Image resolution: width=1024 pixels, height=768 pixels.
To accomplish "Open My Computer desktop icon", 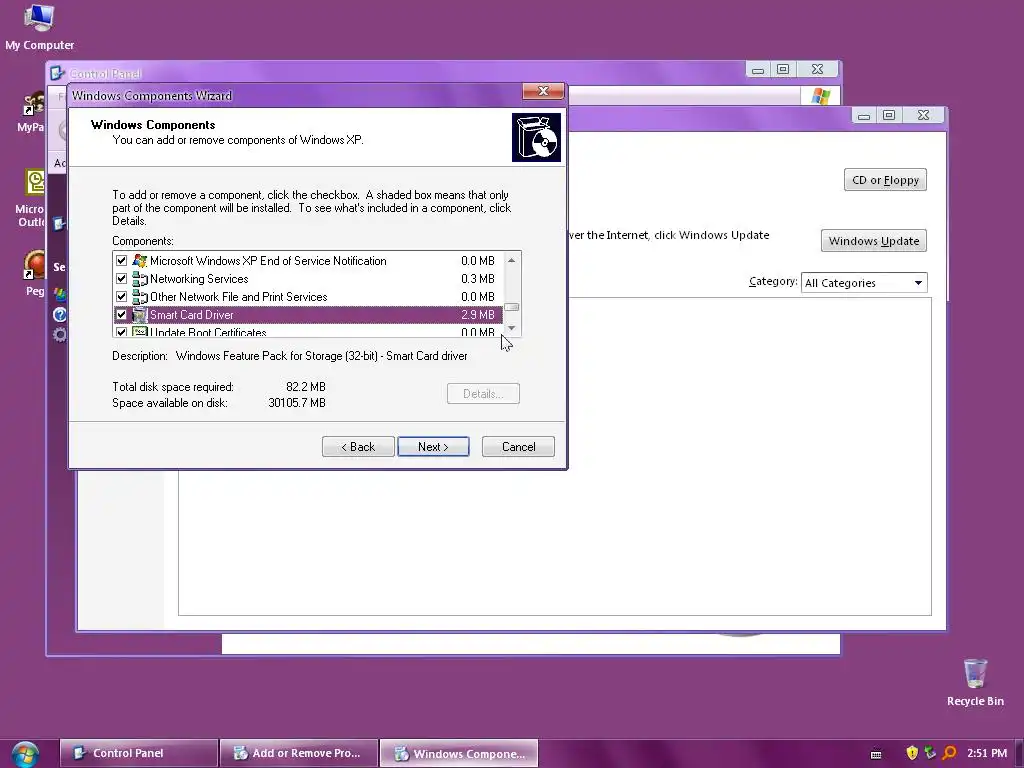I will pyautogui.click(x=39, y=26).
